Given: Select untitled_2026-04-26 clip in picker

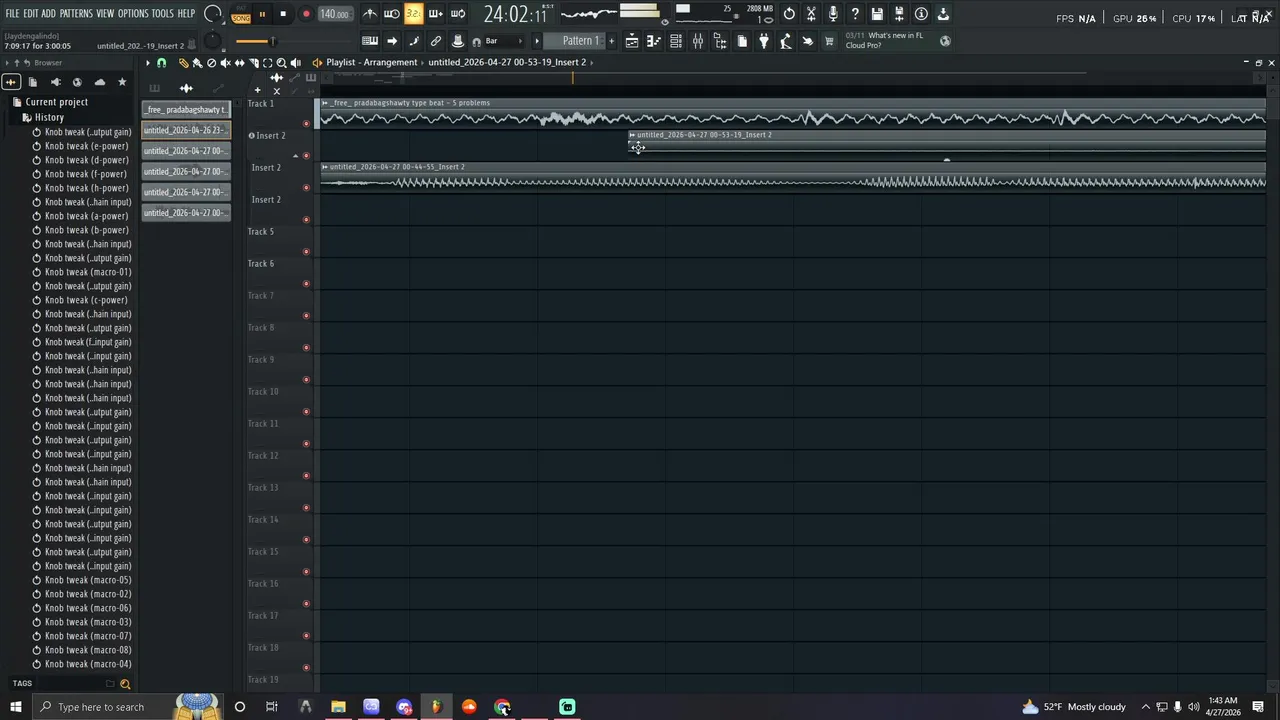Looking at the screenshot, I should click(185, 130).
